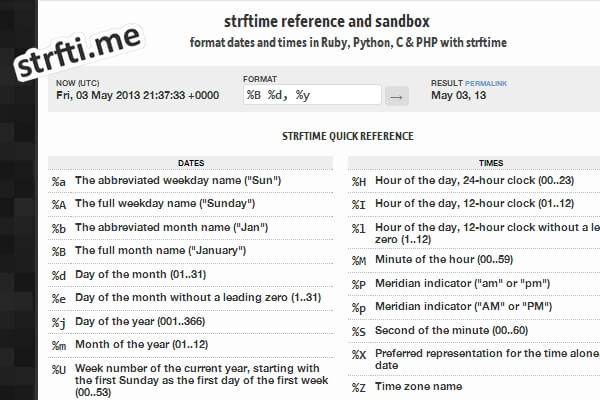The height and width of the screenshot is (400, 600).
Task: Click the %I 12-hour clock code
Action: point(358,205)
